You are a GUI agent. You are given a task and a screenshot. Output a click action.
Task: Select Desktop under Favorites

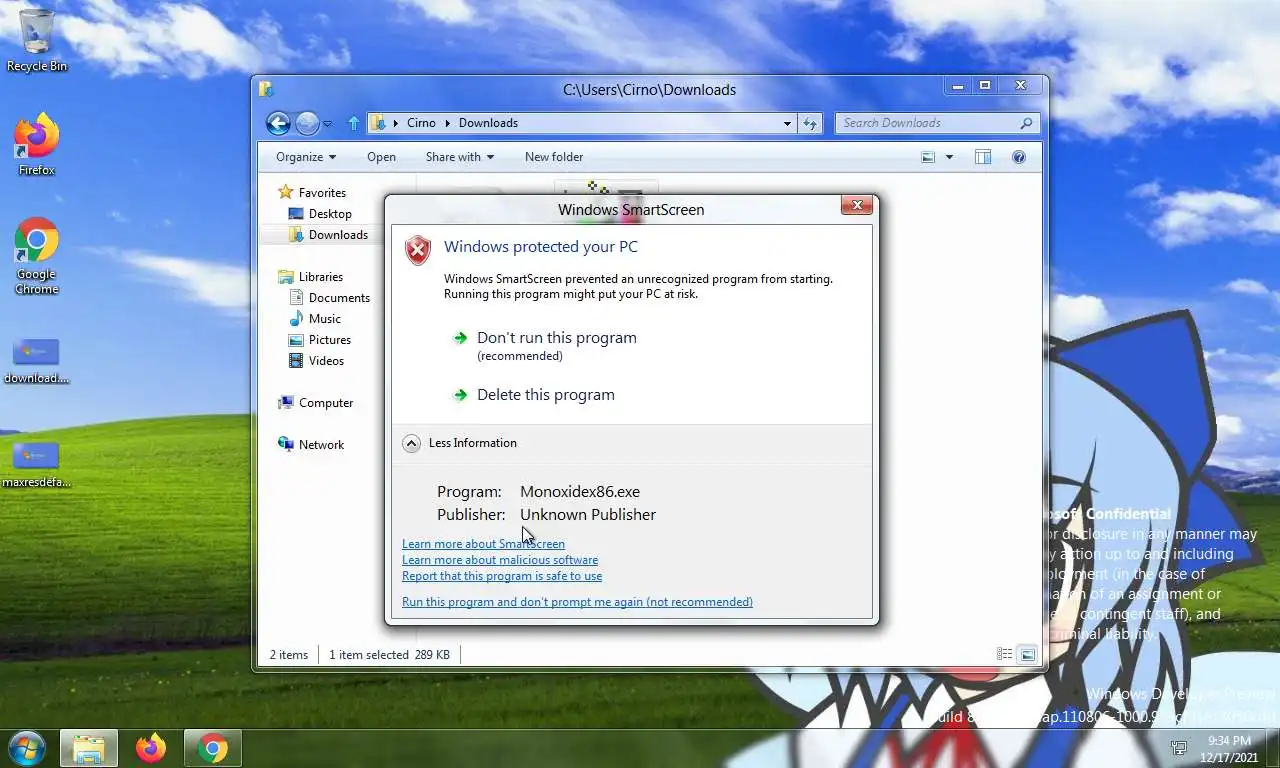320,214
